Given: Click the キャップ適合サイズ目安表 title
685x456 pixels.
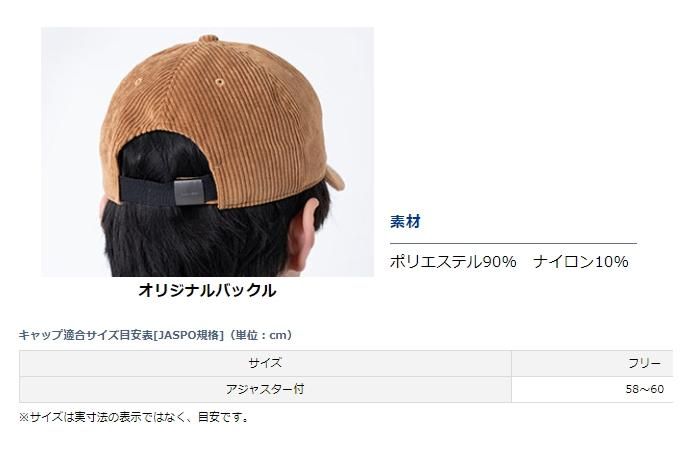Looking at the screenshot, I should [86, 335].
